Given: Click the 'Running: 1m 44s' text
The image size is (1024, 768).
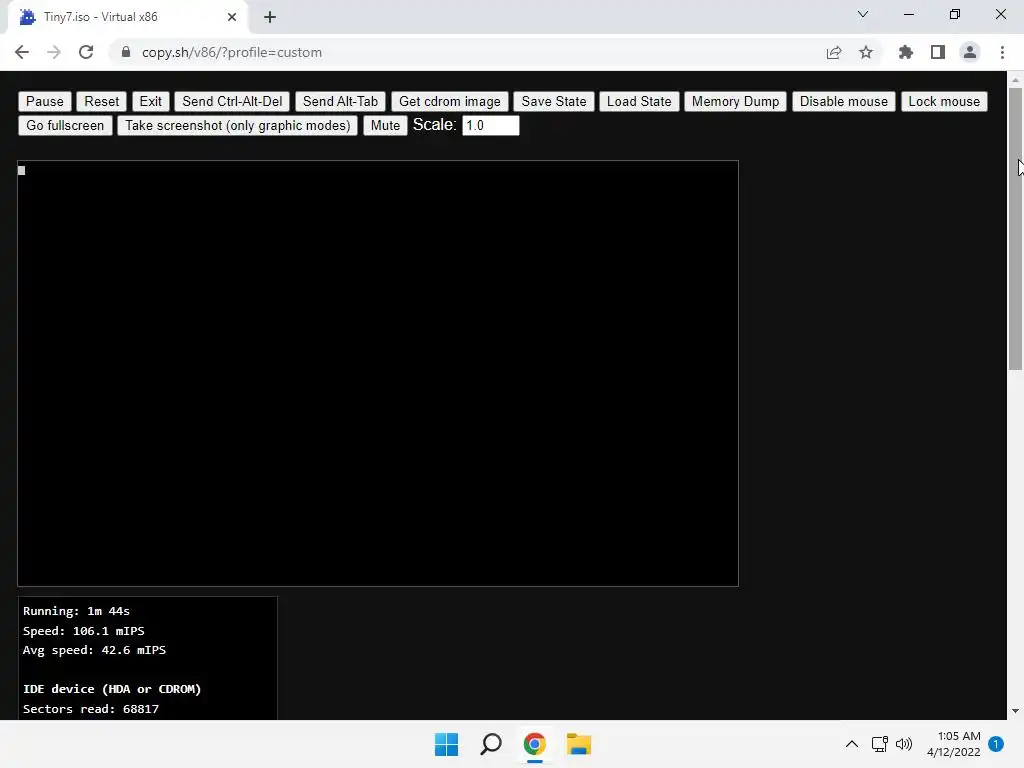Looking at the screenshot, I should point(76,611).
